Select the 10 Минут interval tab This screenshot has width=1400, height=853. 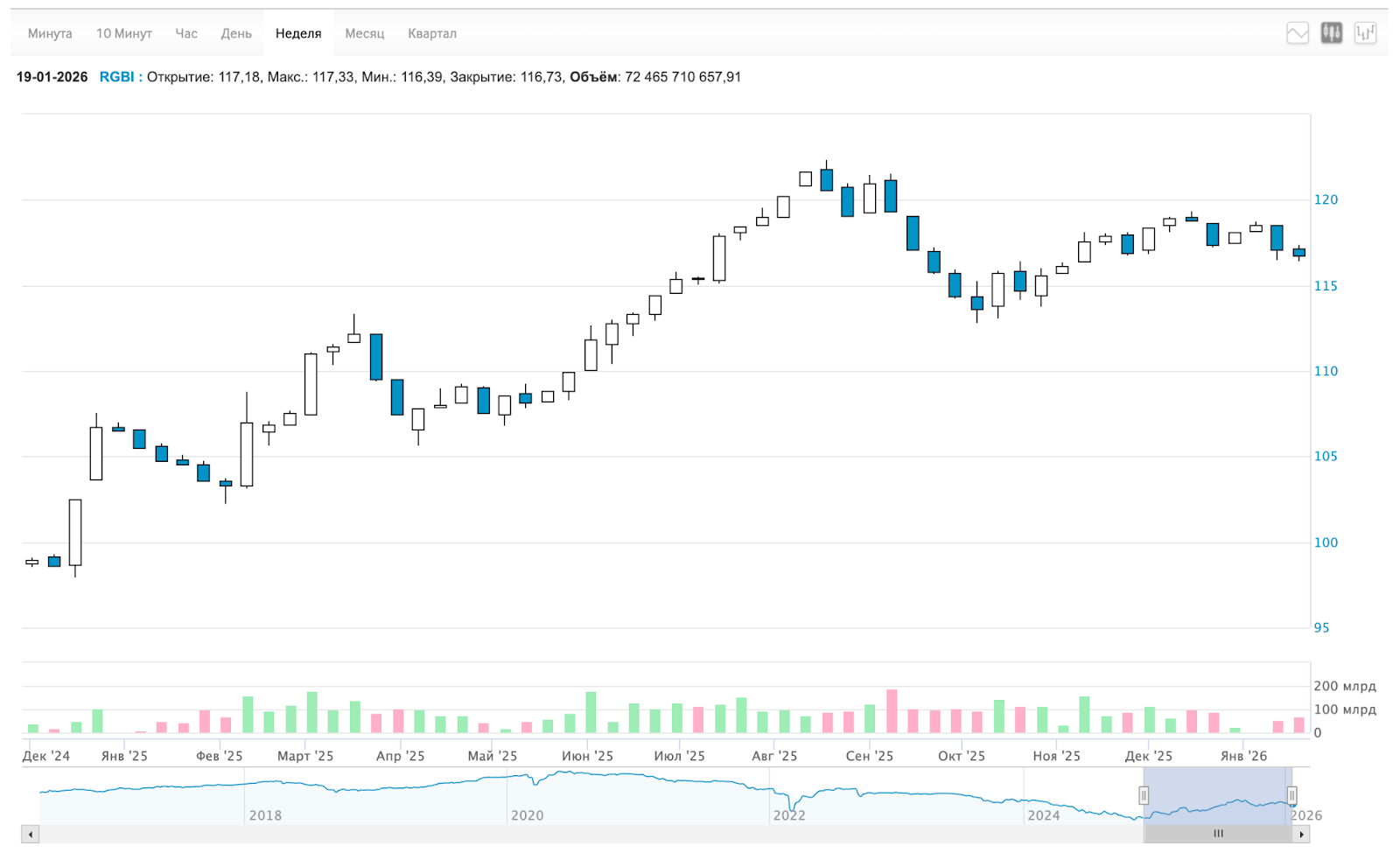tap(123, 33)
